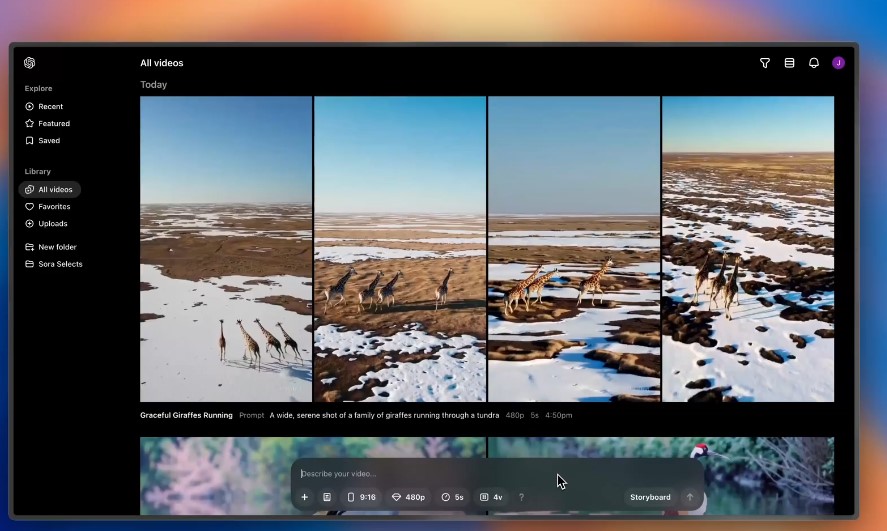Click the question mark help icon
887x531 pixels.
pyautogui.click(x=522, y=497)
